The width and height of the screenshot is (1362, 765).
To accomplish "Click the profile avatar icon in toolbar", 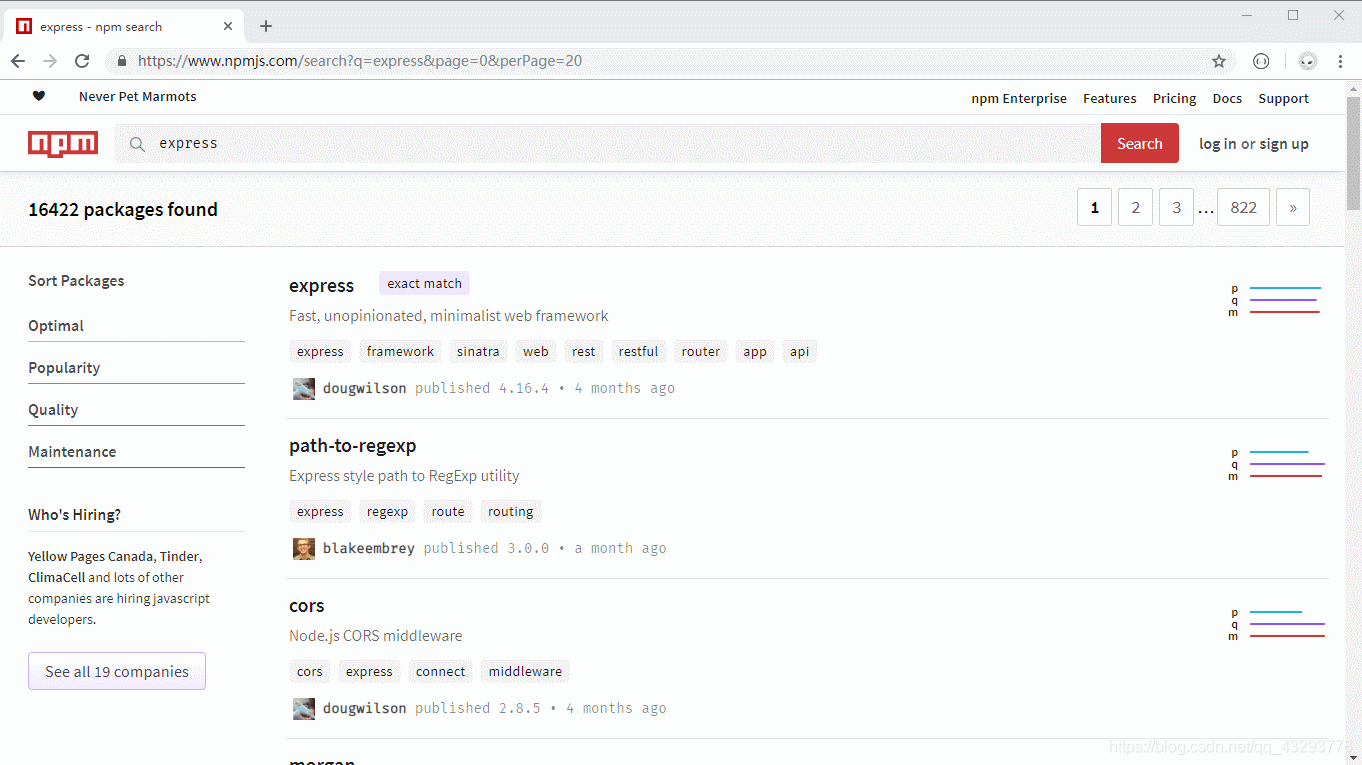I will (x=1308, y=61).
